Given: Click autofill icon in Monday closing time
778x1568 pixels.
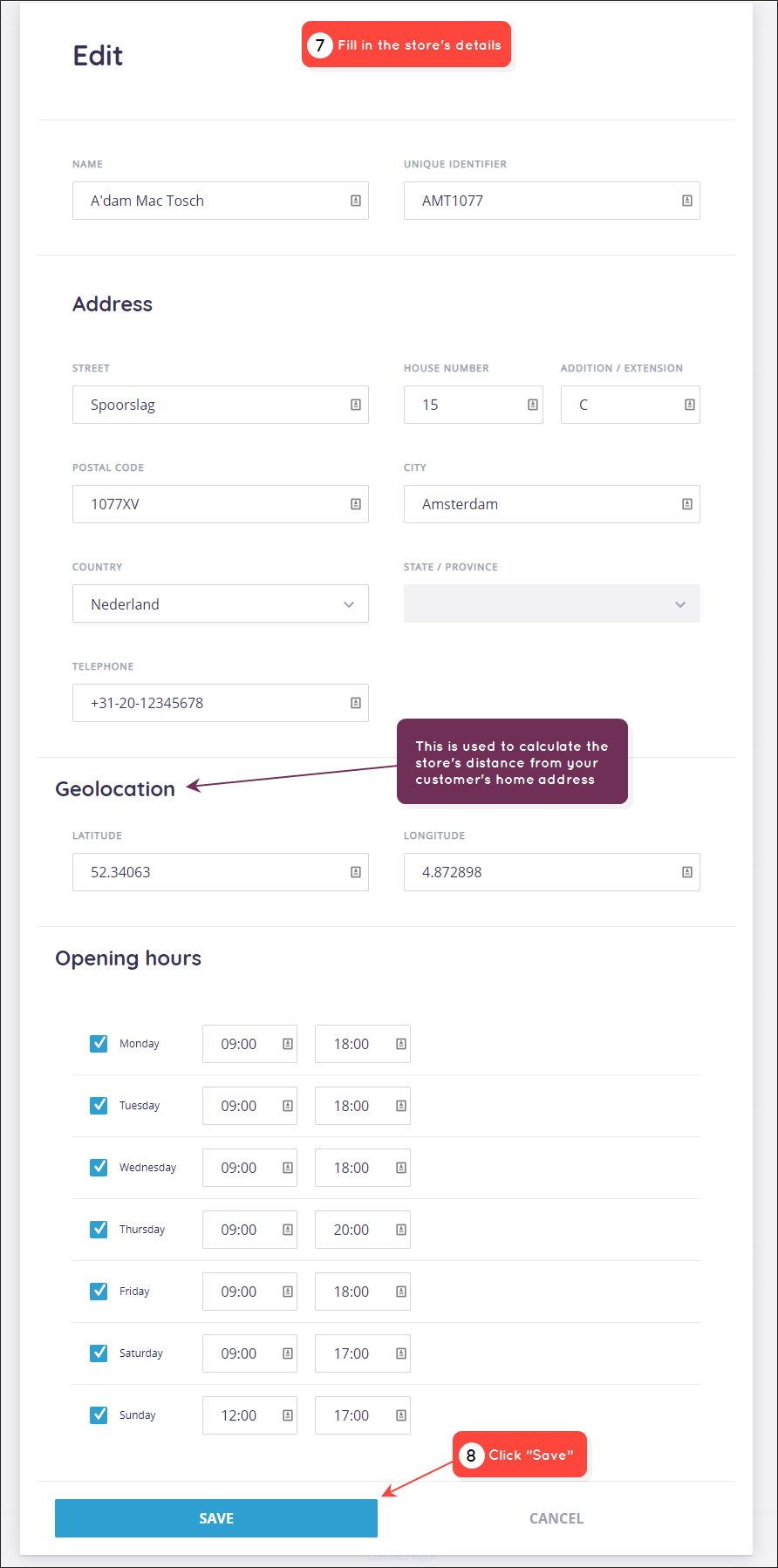Looking at the screenshot, I should [x=401, y=1044].
